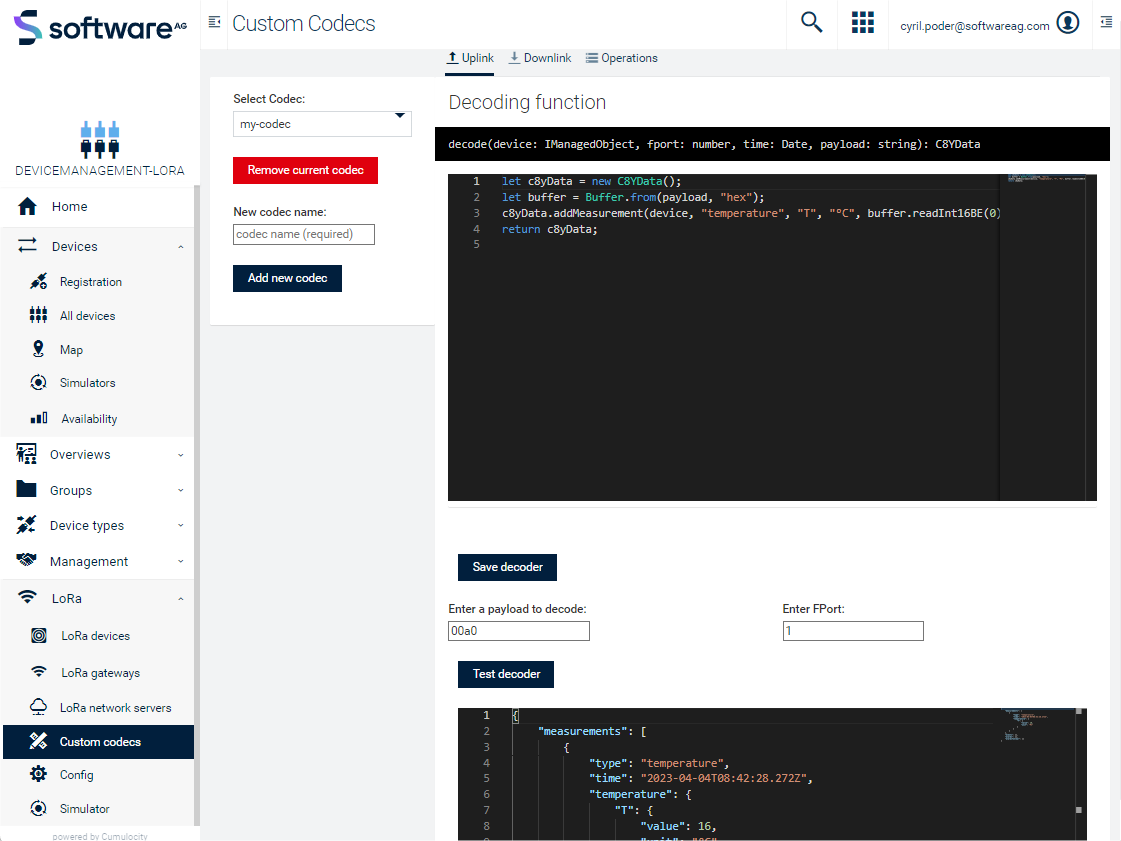Switch to the Operations tab
The image size is (1121, 841).
click(x=621, y=59)
